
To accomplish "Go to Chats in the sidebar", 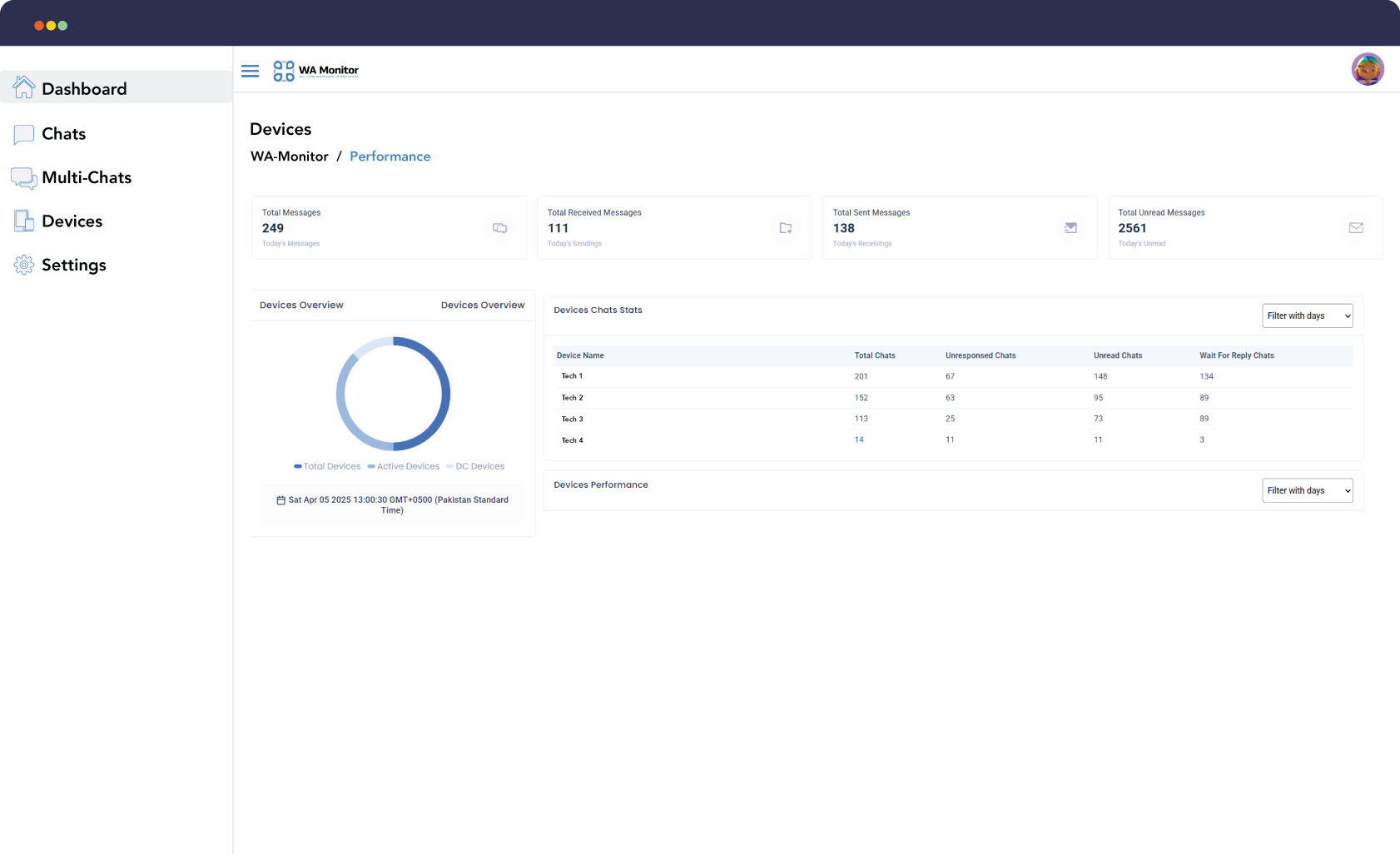I will [x=63, y=134].
